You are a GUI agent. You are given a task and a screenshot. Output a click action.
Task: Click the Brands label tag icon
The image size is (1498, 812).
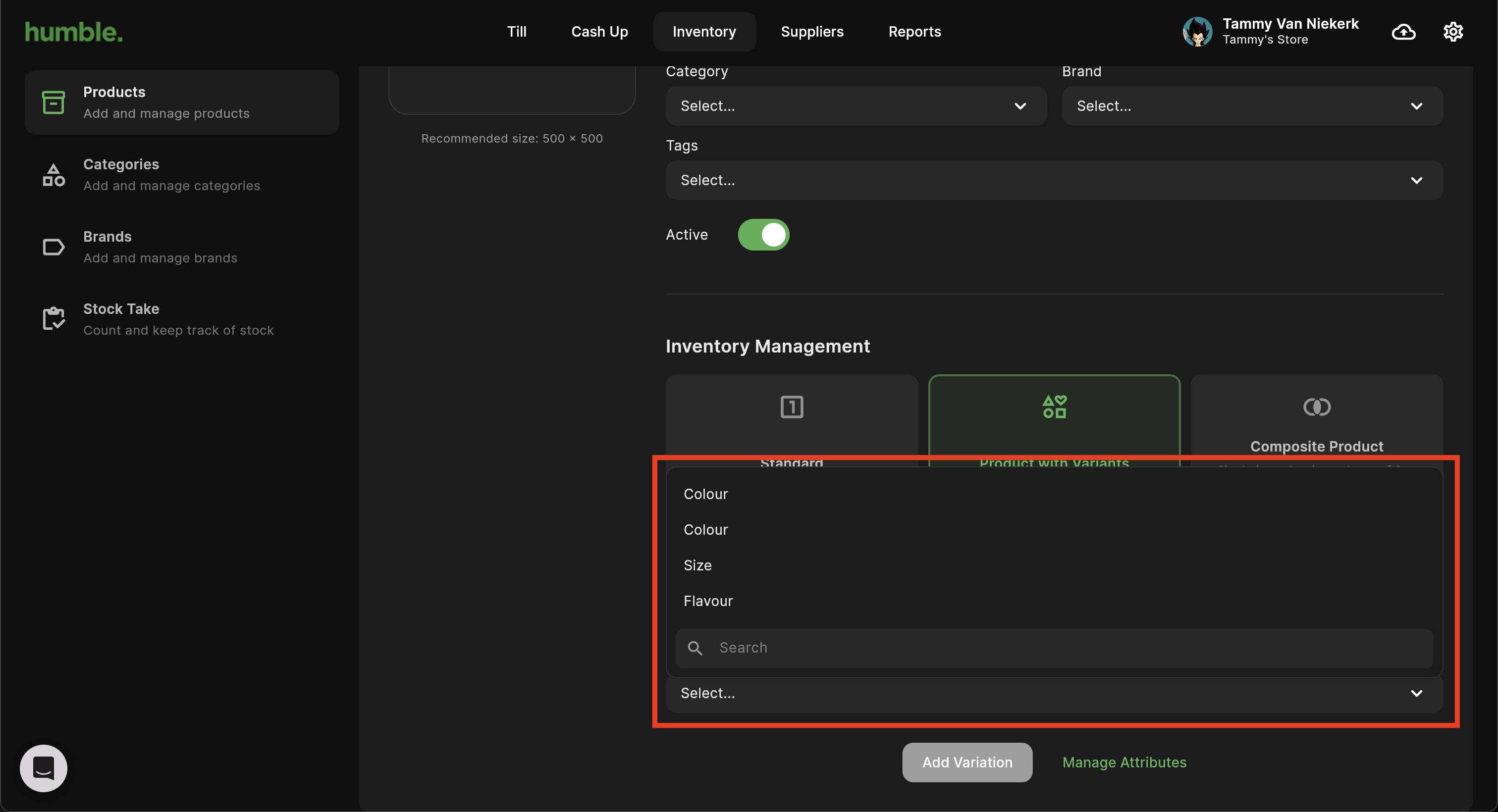click(53, 247)
